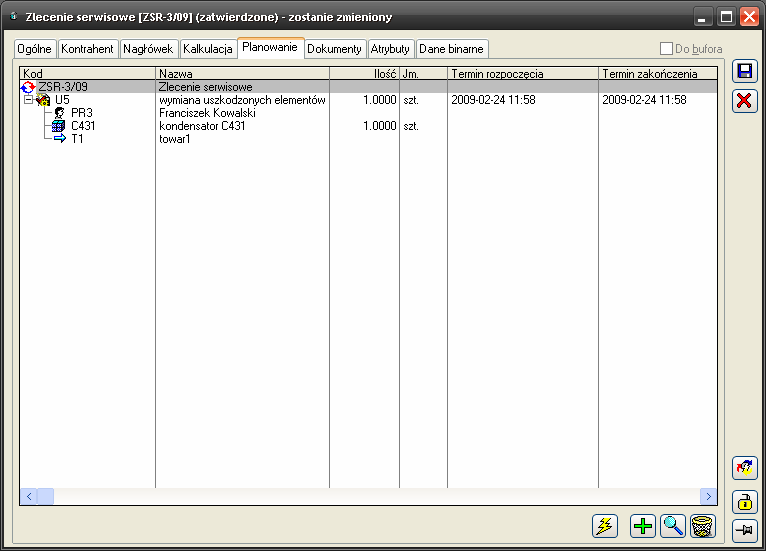Click the text 'Zlecenie serwisowe' in the Nazwa column

click(x=205, y=87)
